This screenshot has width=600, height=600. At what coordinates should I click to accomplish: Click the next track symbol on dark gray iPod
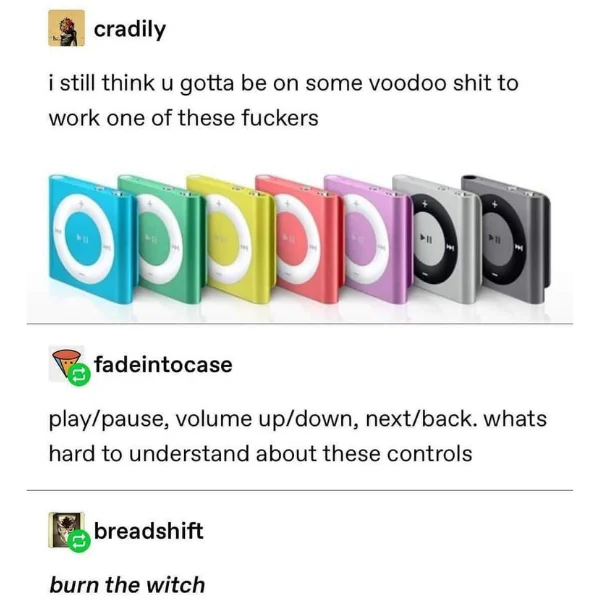click(x=519, y=247)
